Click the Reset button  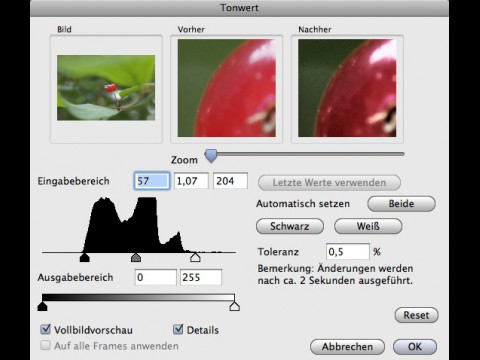(416, 315)
